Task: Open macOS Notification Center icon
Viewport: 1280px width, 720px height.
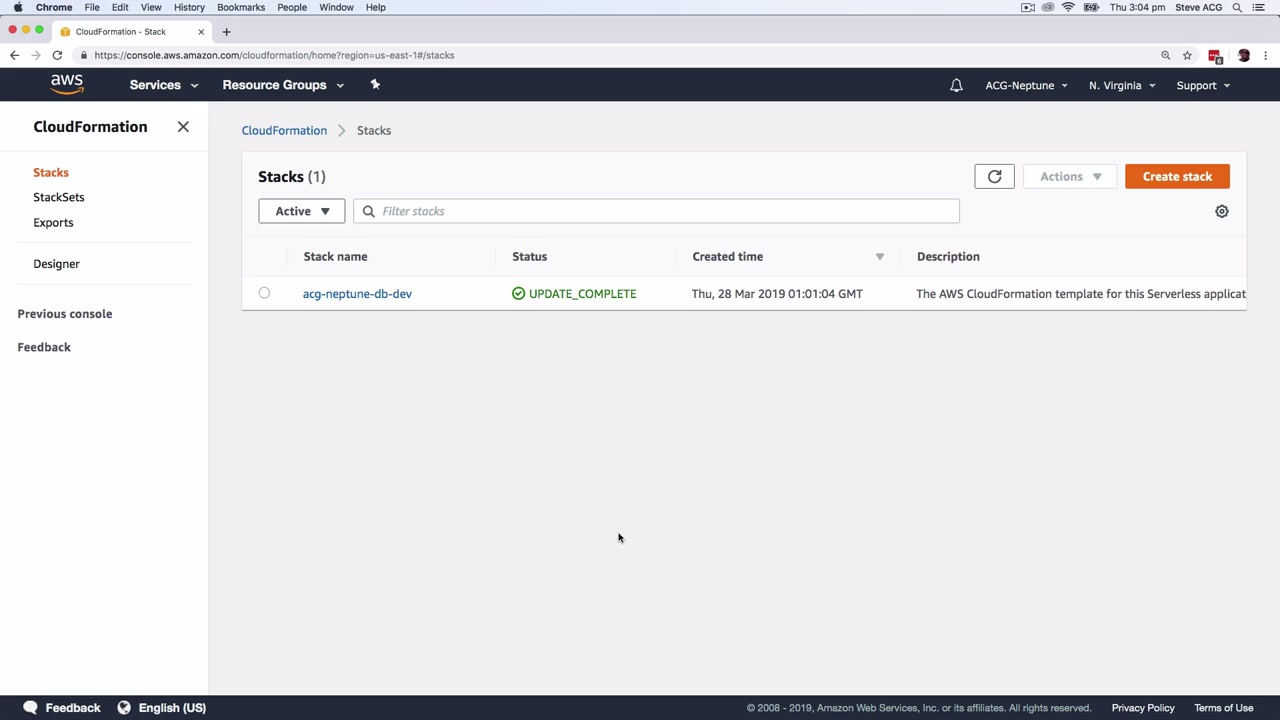Action: point(1261,7)
